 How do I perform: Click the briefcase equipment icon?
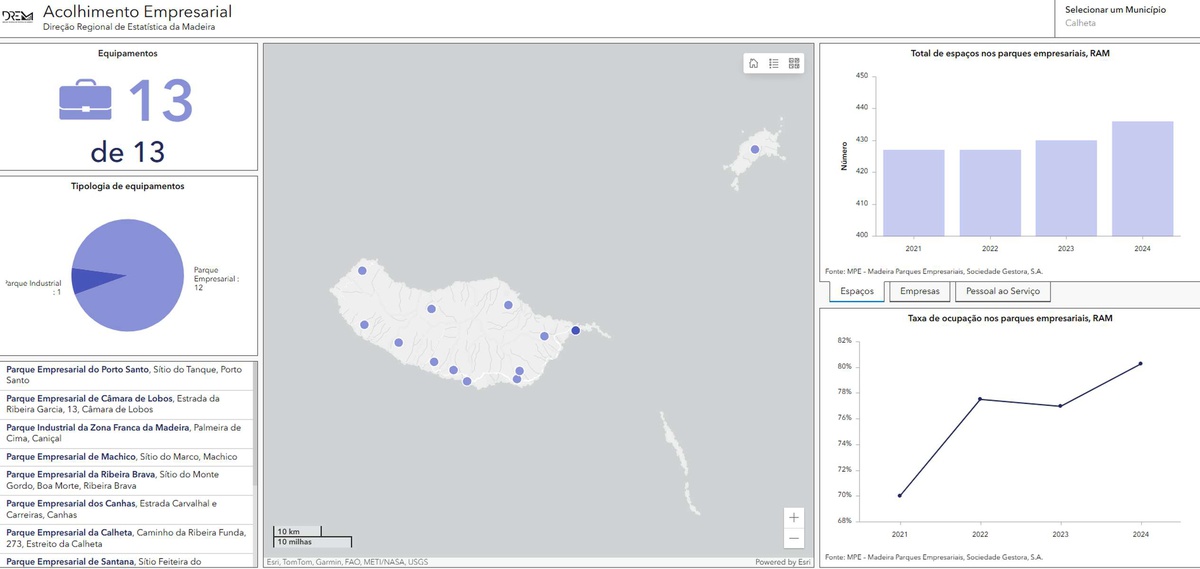(85, 101)
